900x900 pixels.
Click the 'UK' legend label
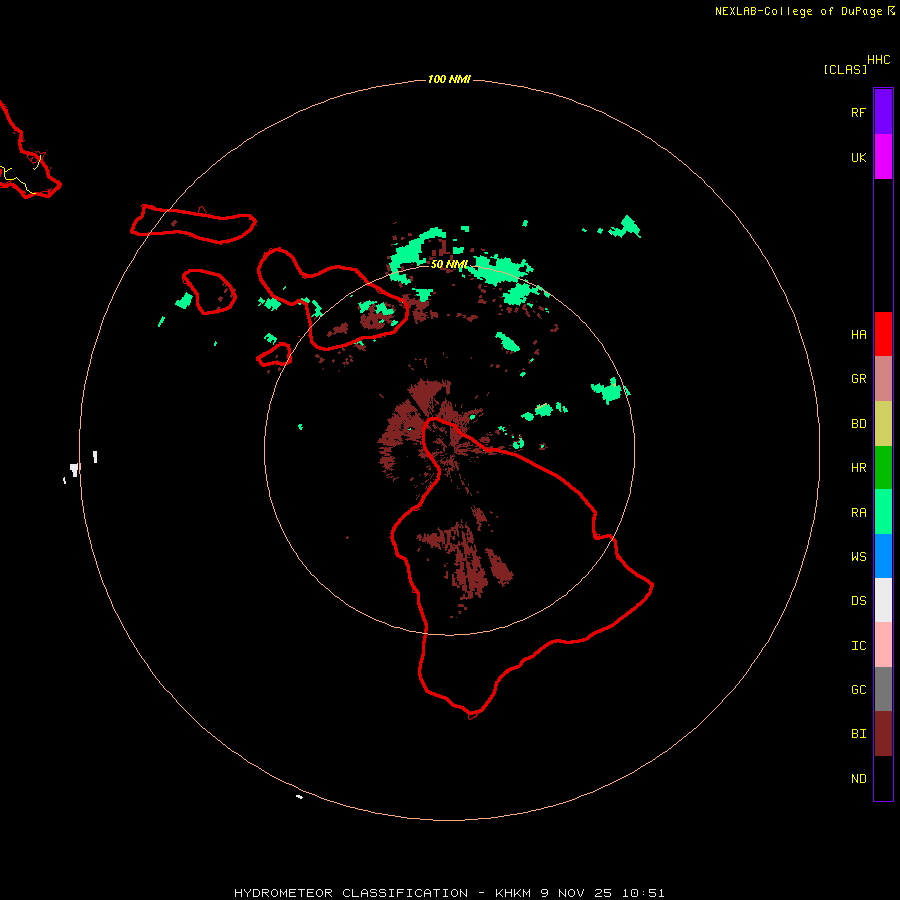tap(859, 158)
